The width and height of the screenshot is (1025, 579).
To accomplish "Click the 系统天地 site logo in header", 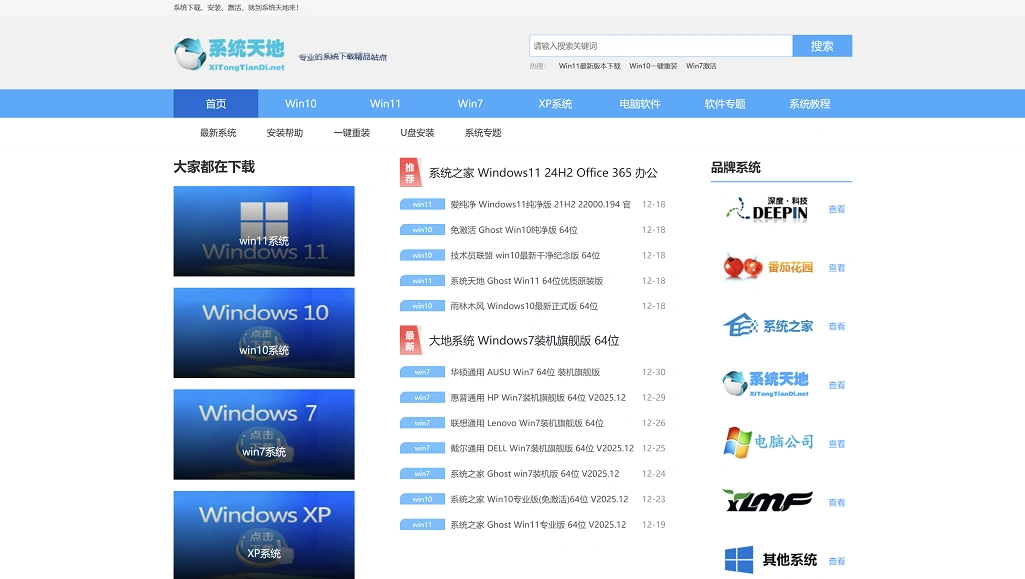I will (x=230, y=54).
